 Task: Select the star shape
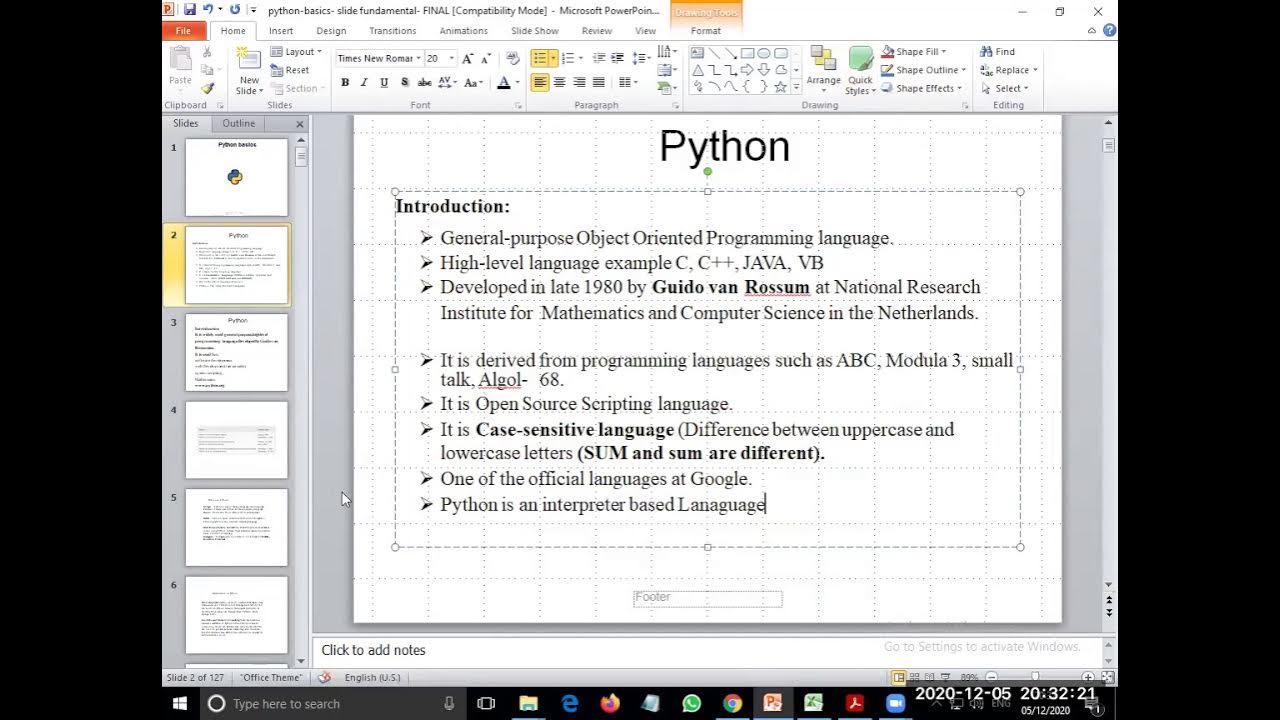[780, 86]
